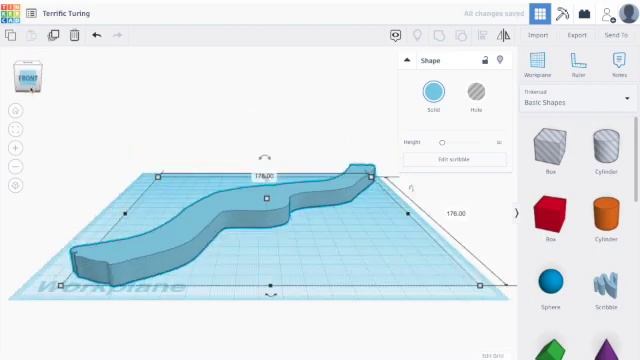
Task: Toggle notes visibility lightbulb icon
Action: click(x=417, y=35)
